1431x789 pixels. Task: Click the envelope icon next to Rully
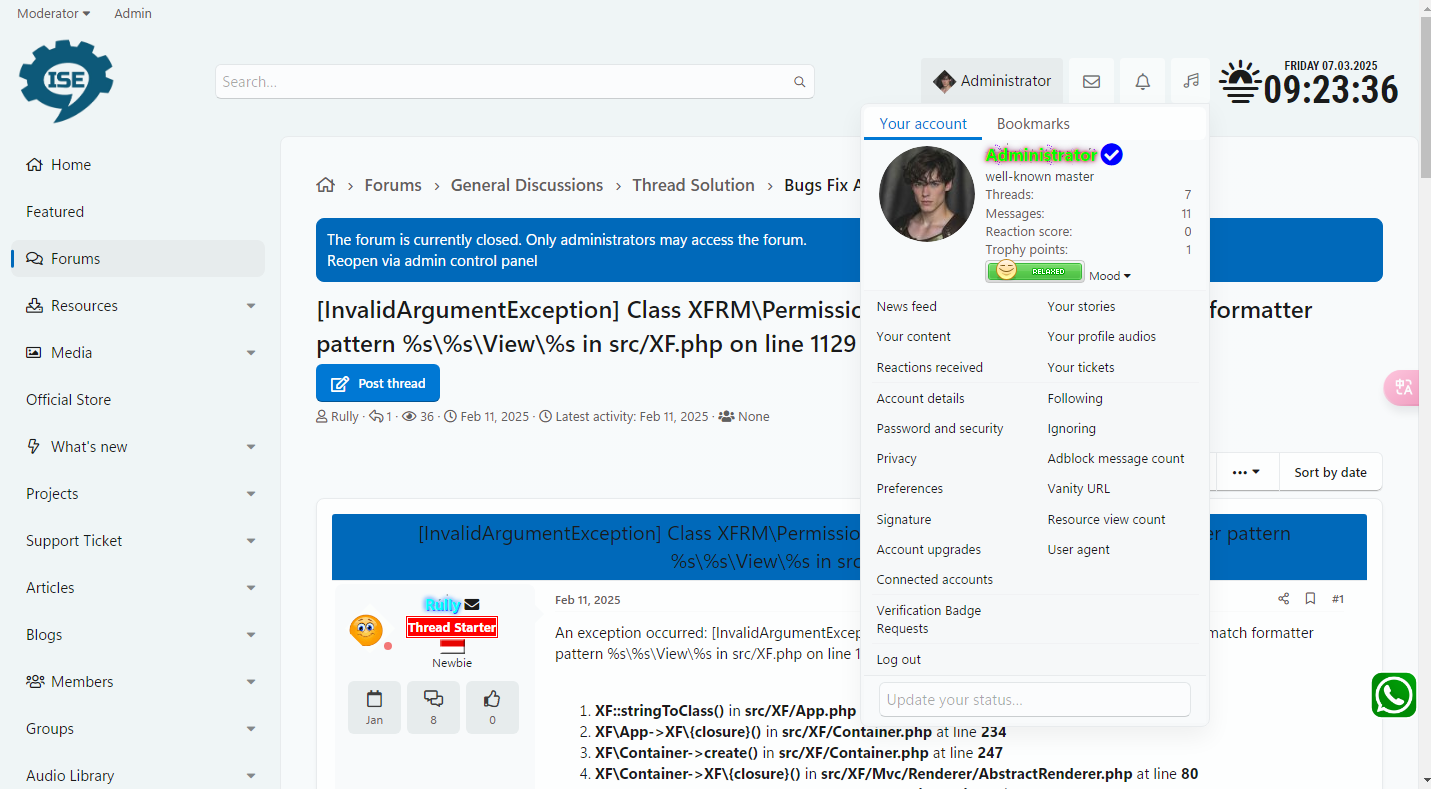[472, 604]
